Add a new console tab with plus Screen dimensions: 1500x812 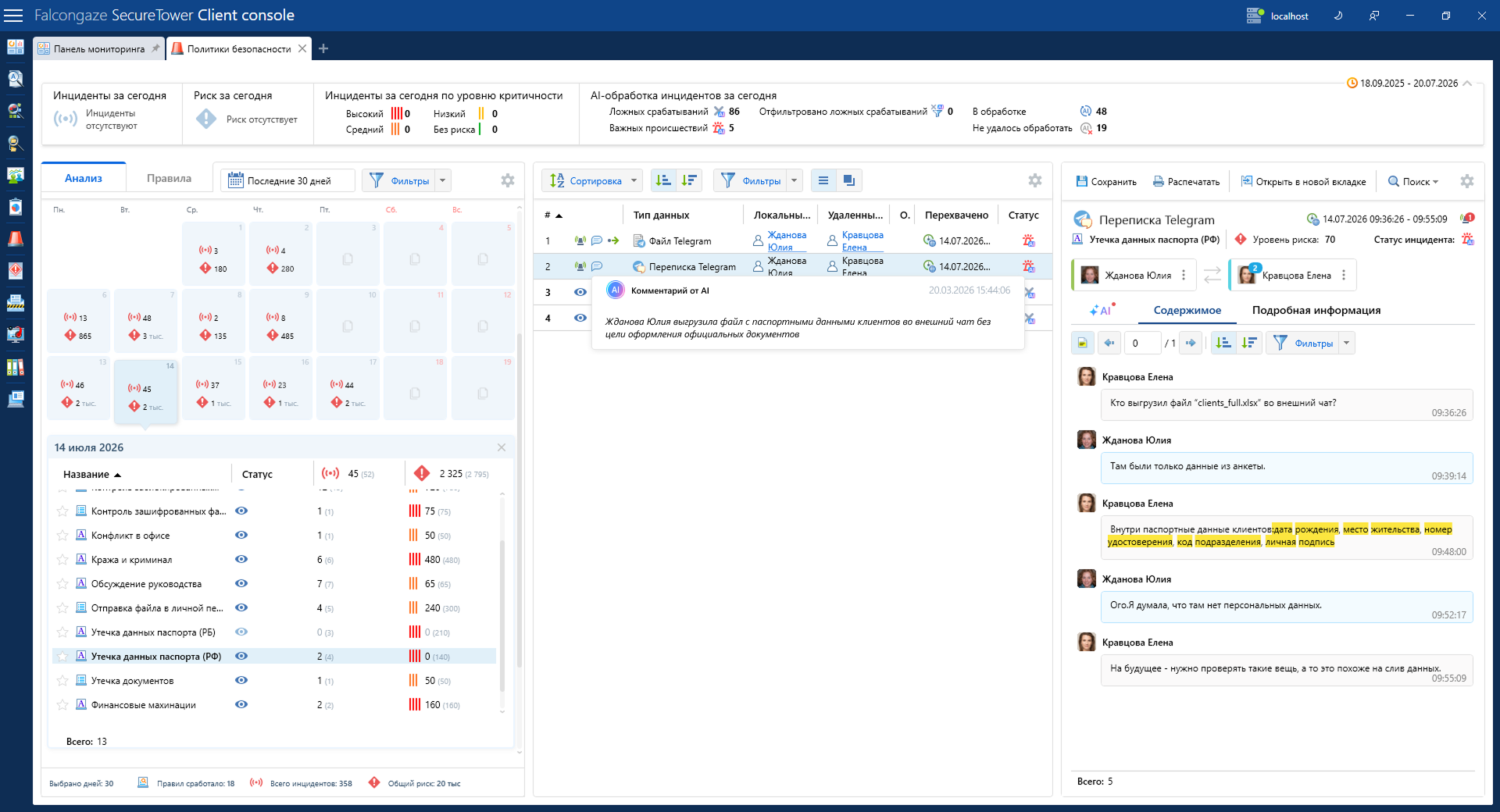(323, 48)
